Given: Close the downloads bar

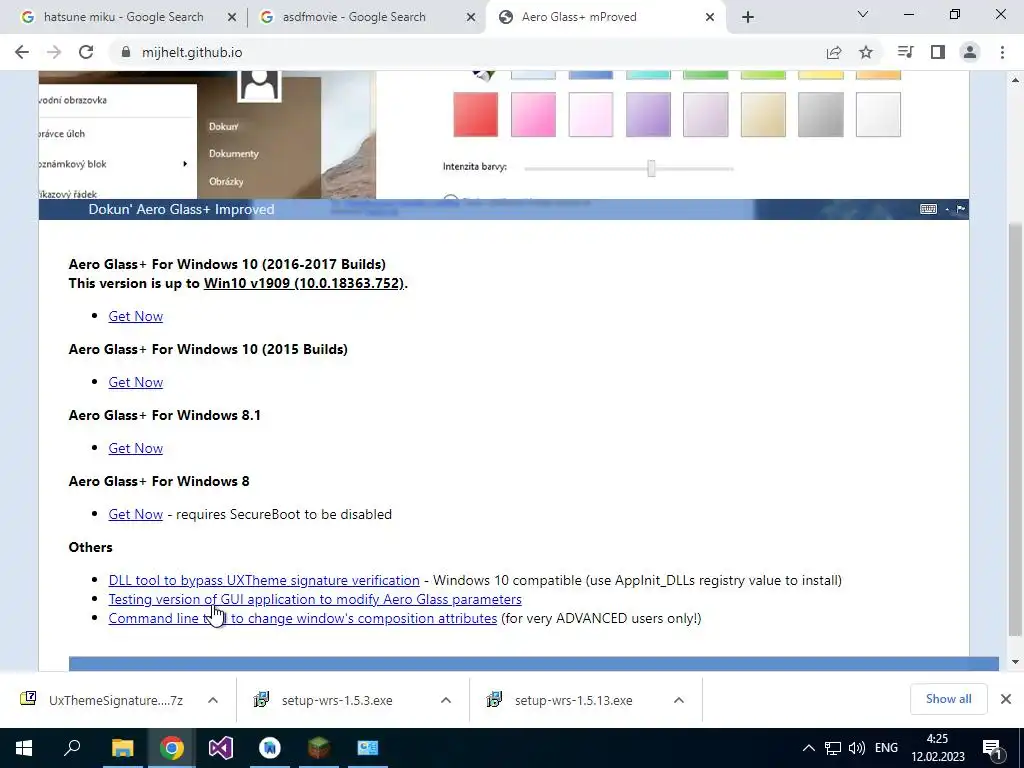Looking at the screenshot, I should [1006, 699].
